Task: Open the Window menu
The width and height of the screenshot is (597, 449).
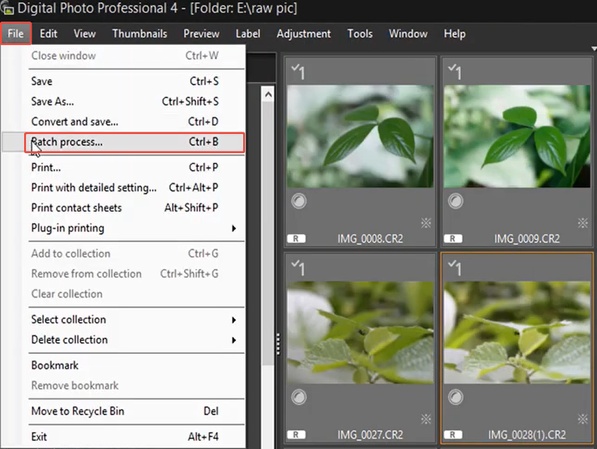Action: tap(408, 34)
